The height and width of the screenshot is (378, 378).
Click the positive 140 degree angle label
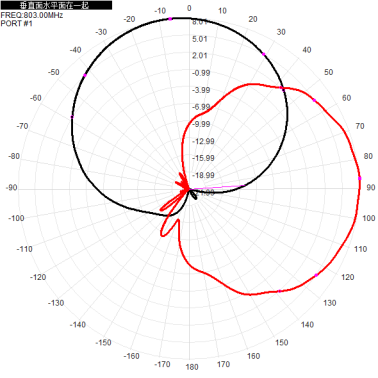pyautogui.click(x=307, y=325)
